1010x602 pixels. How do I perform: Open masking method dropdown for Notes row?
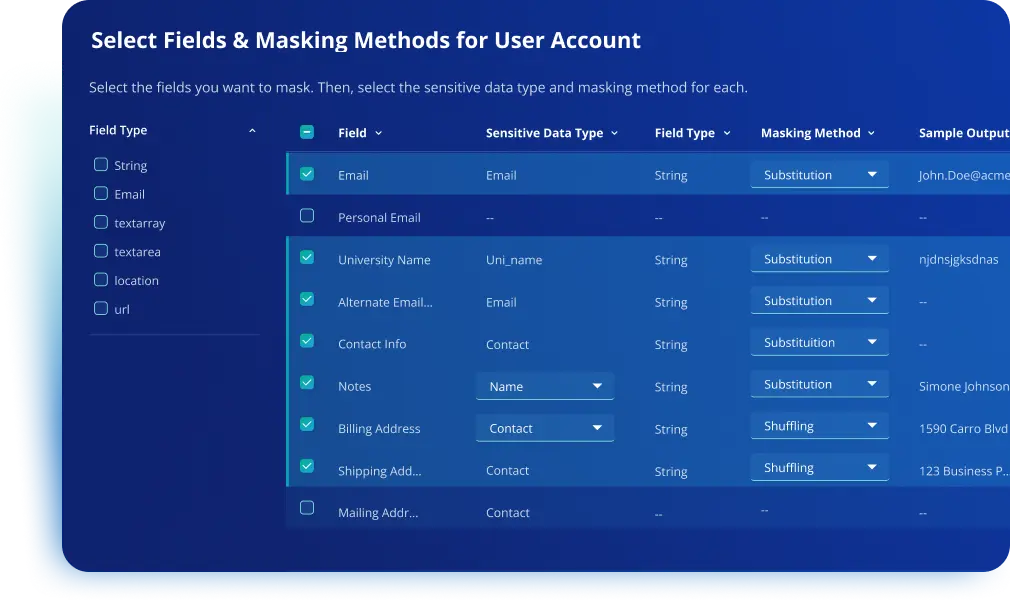819,384
